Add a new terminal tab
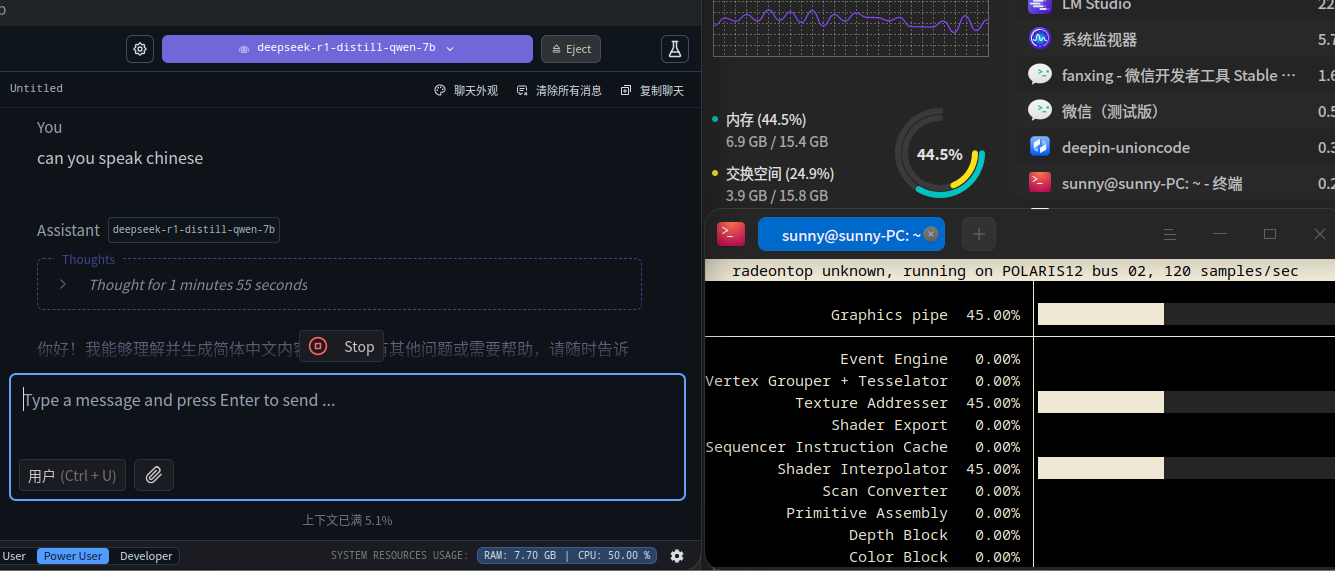The width and height of the screenshot is (1335, 571). pos(978,234)
